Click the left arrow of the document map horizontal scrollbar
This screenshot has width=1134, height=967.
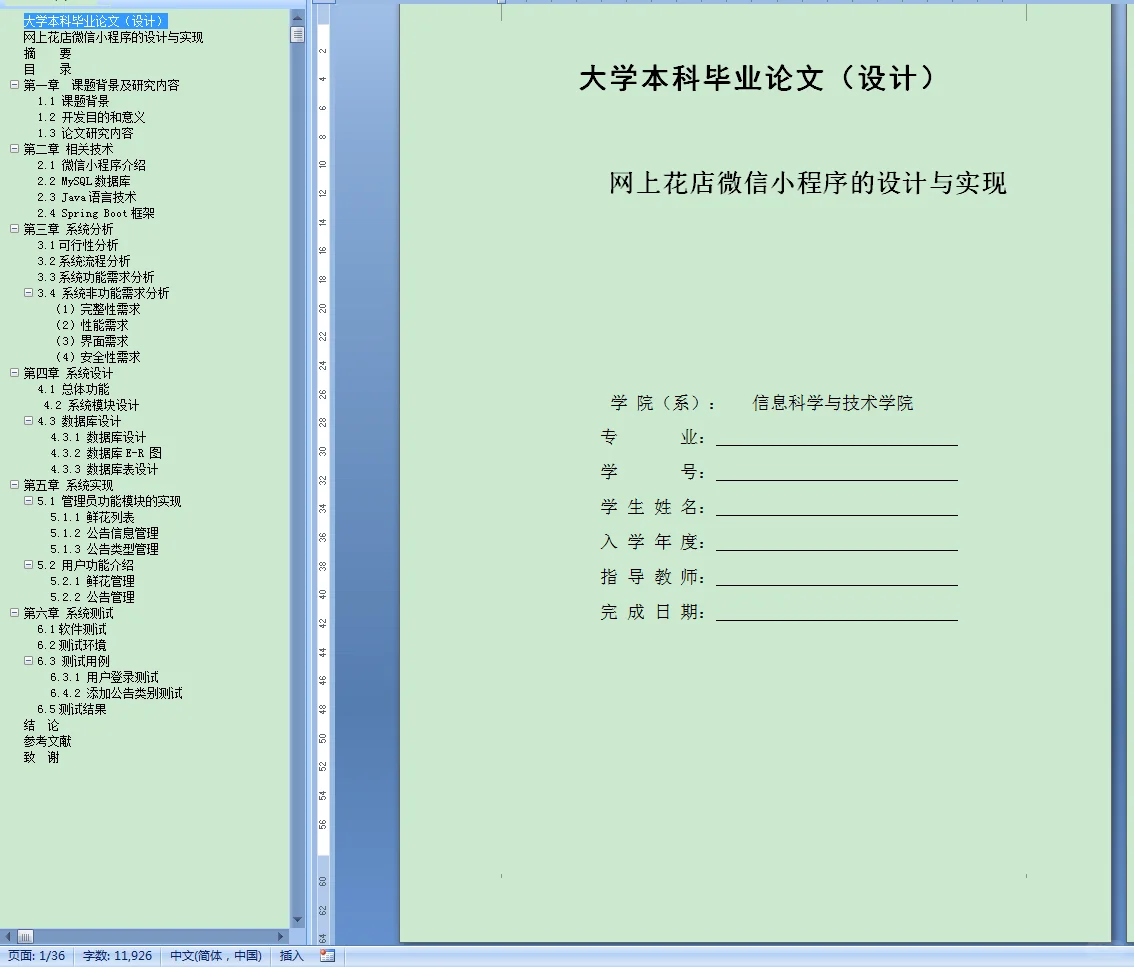tap(8, 934)
